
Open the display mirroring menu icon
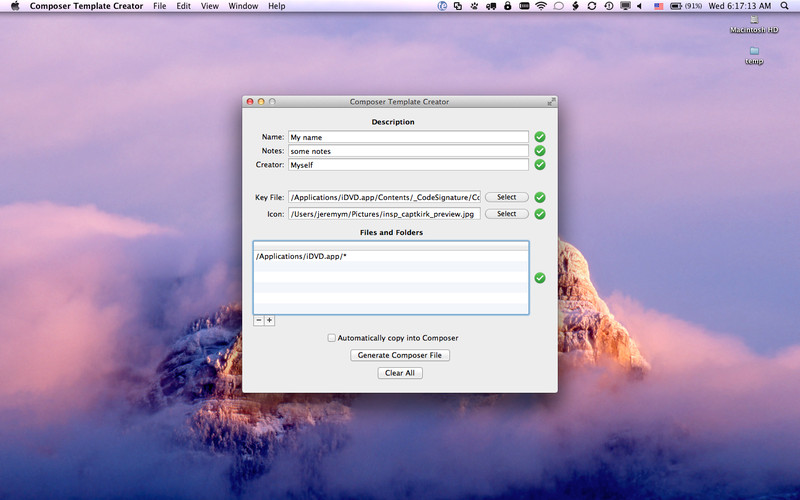pos(625,6)
